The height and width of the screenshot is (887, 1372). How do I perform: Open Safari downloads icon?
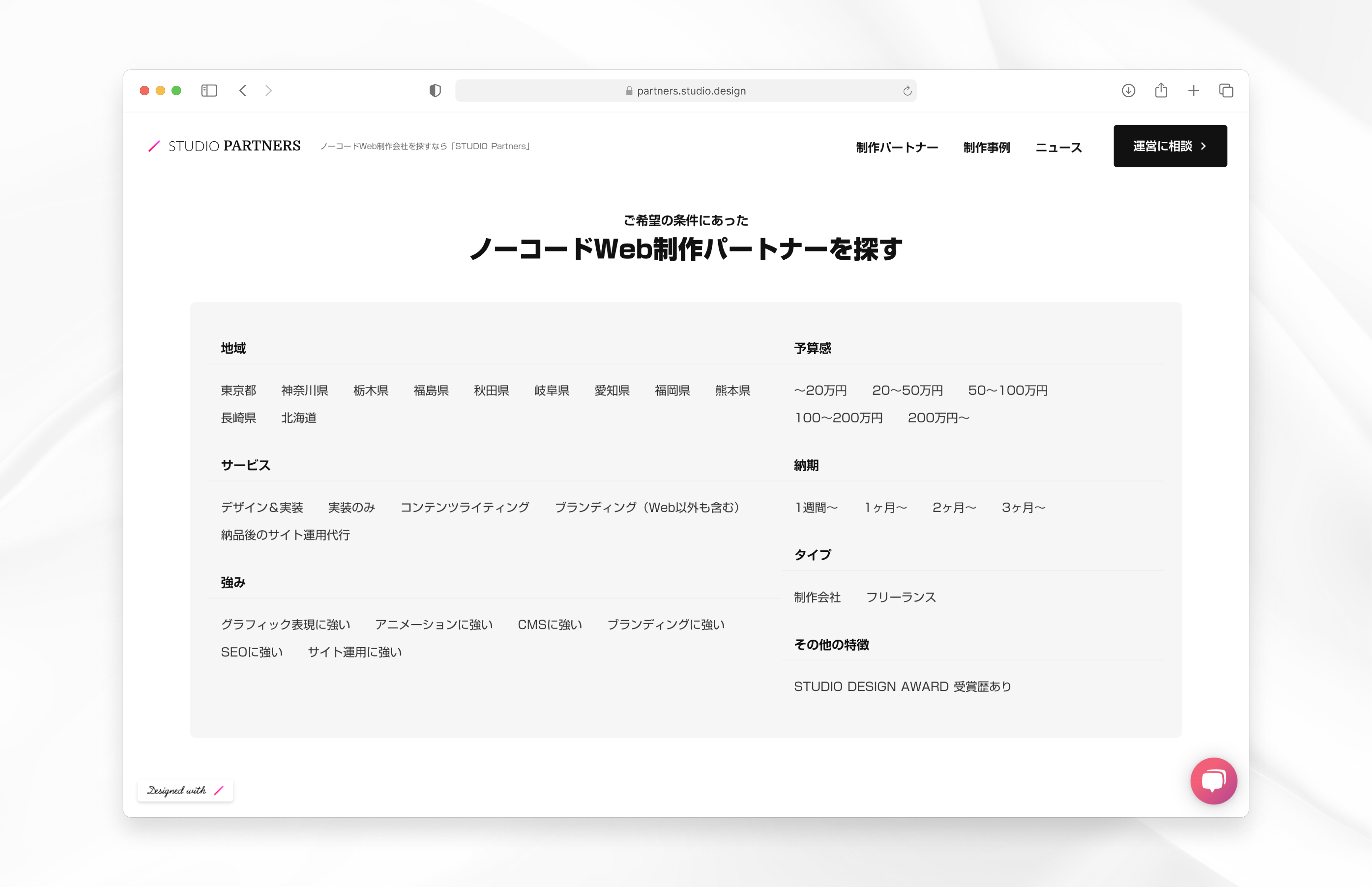tap(1128, 91)
